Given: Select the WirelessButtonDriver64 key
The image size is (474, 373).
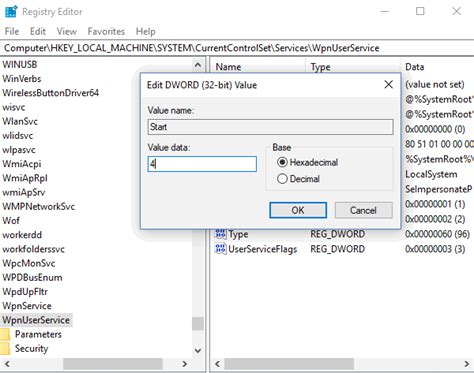Looking at the screenshot, I should pos(50,93).
